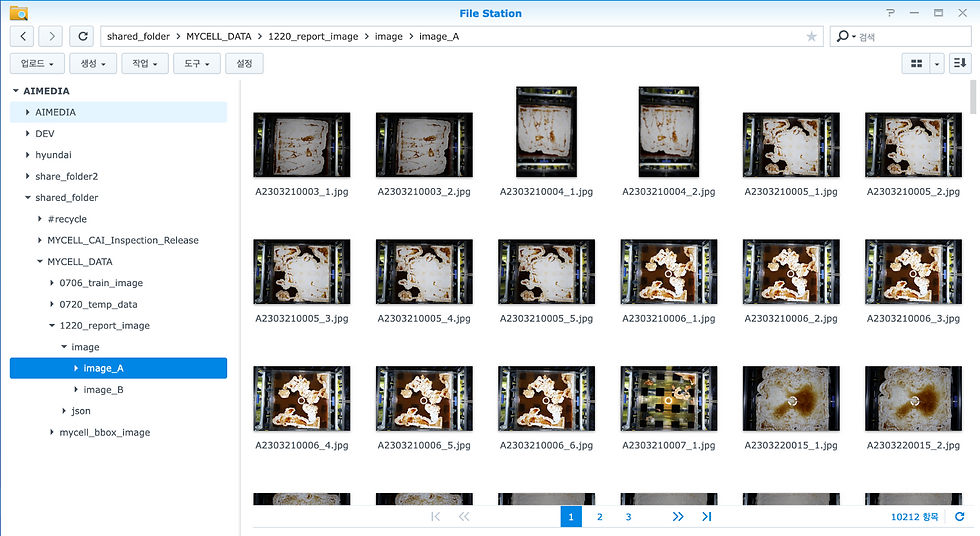Select the mycell_bbox_image folder
Image resolution: width=980 pixels, height=536 pixels.
tap(104, 432)
